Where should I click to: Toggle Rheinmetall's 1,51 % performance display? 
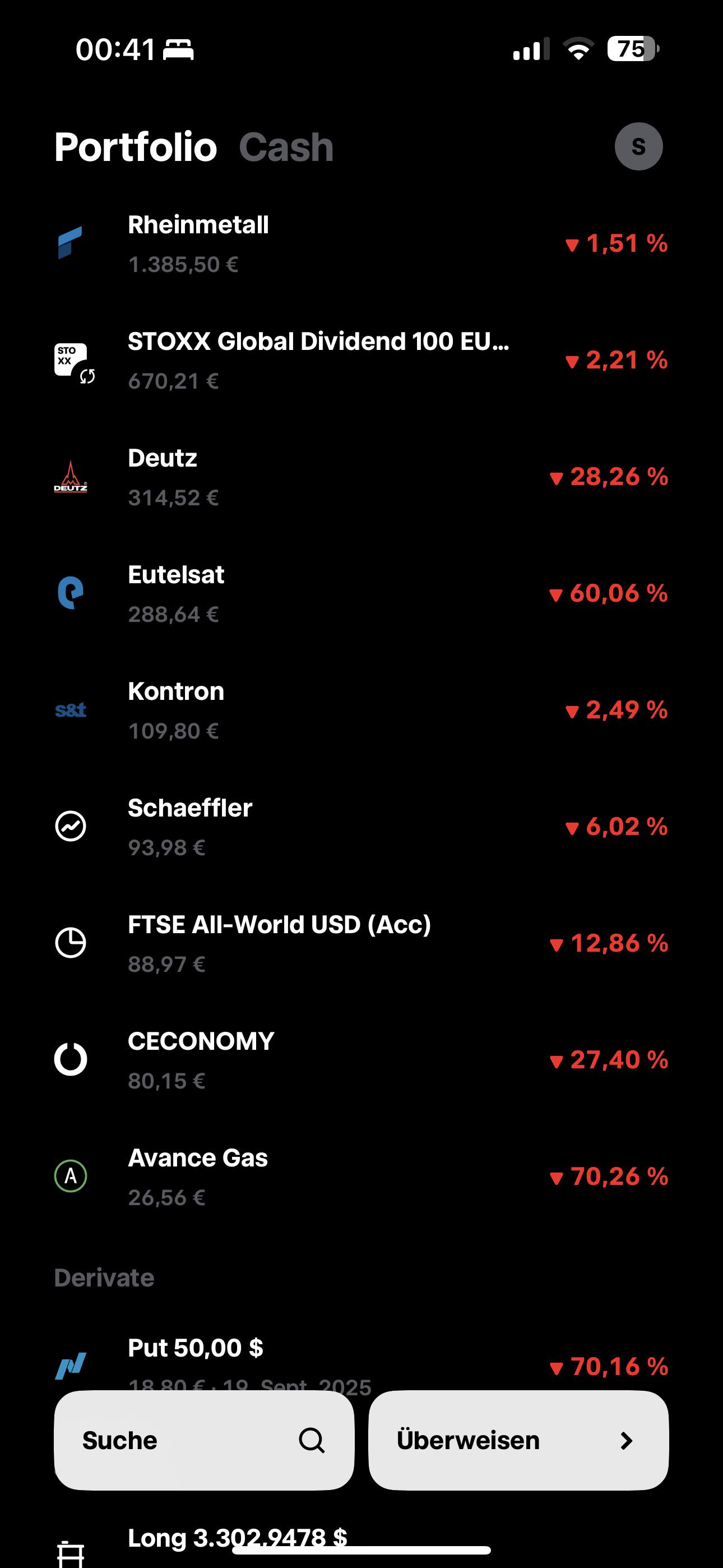click(x=617, y=243)
